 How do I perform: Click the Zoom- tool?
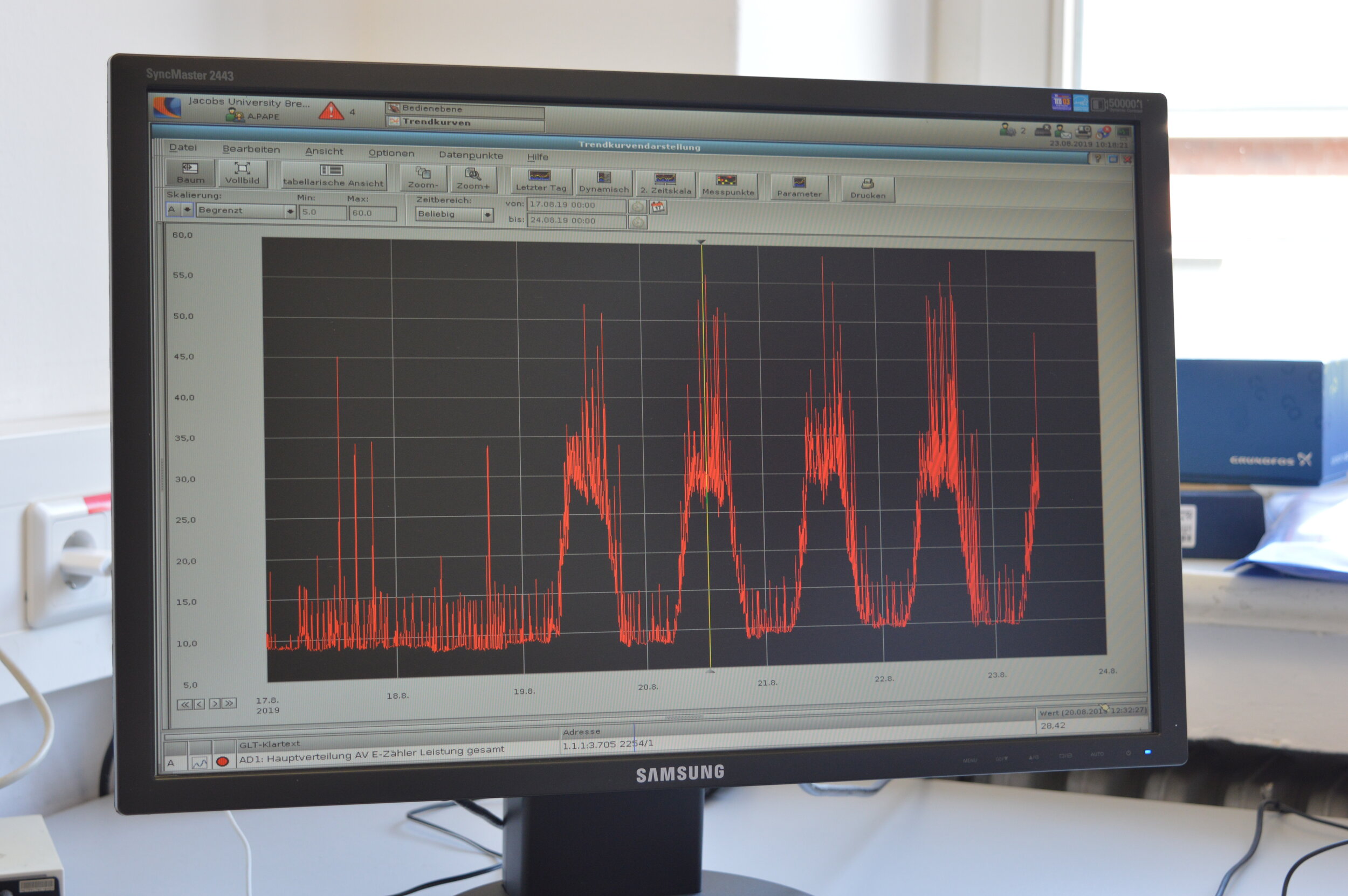point(423,178)
